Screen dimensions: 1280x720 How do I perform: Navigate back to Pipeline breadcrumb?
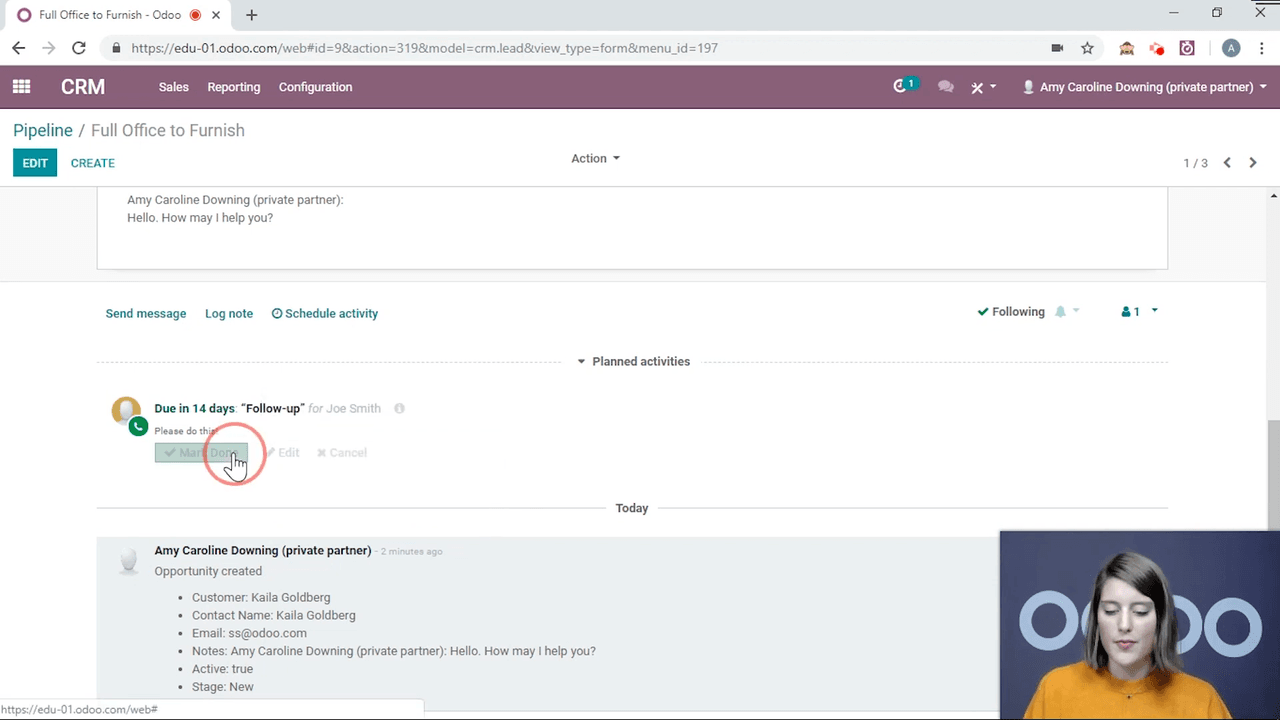point(43,130)
